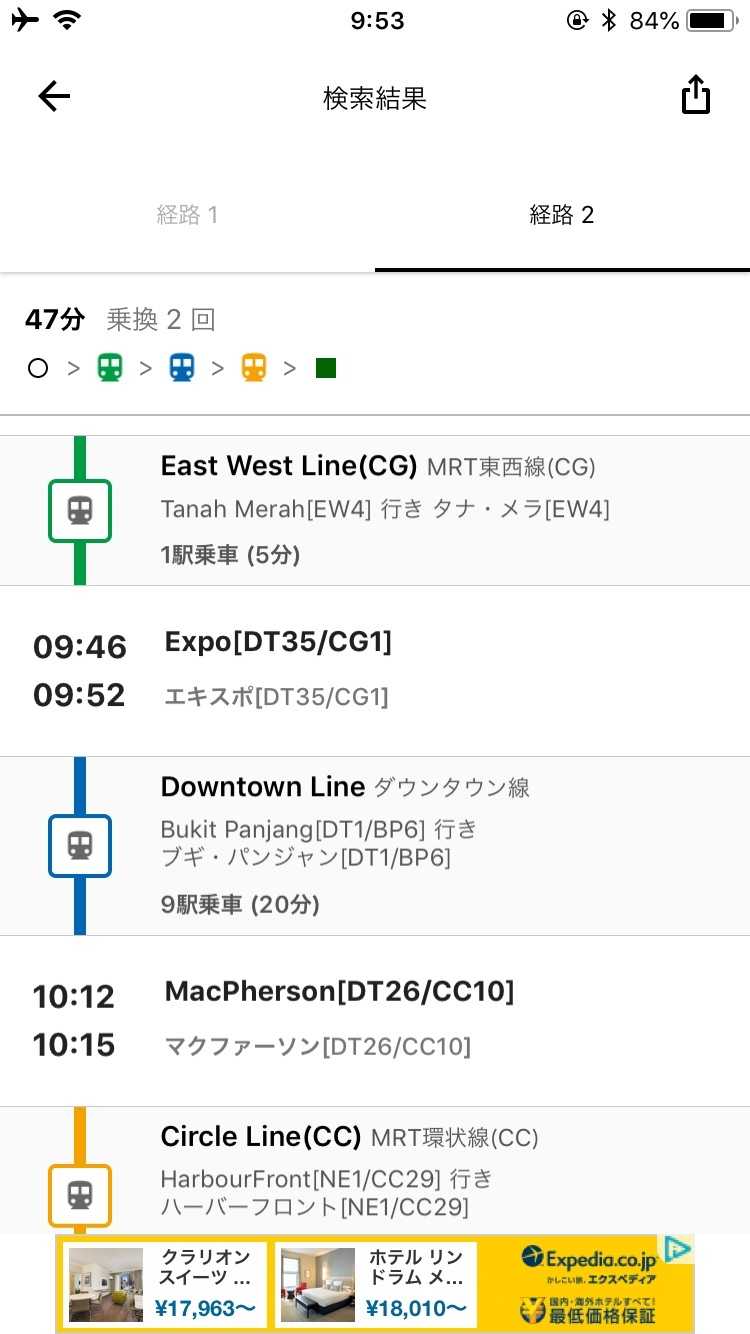Screen dimensions: 750x1334
Task: Tap green train icon in route summary
Action: tap(110, 368)
